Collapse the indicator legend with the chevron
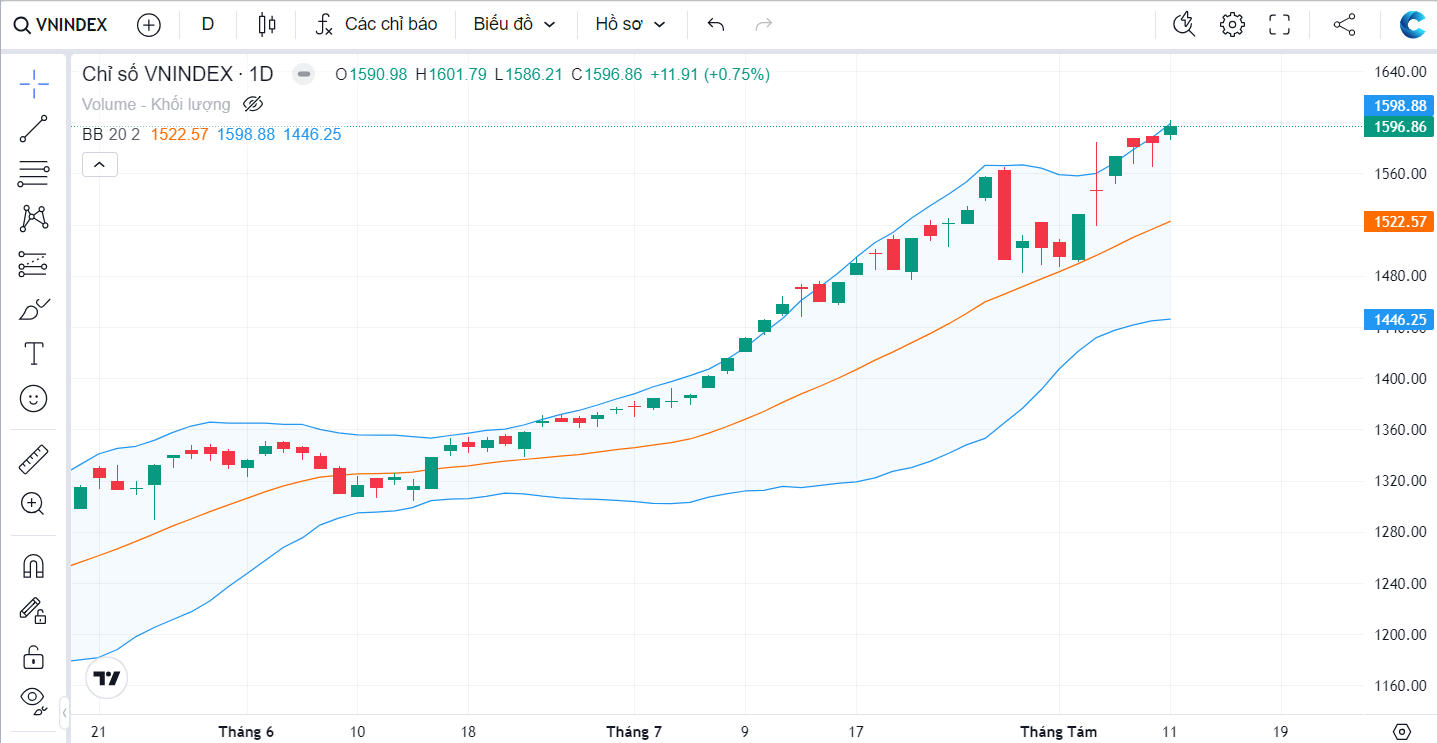This screenshot has height=743, width=1437. click(100, 165)
